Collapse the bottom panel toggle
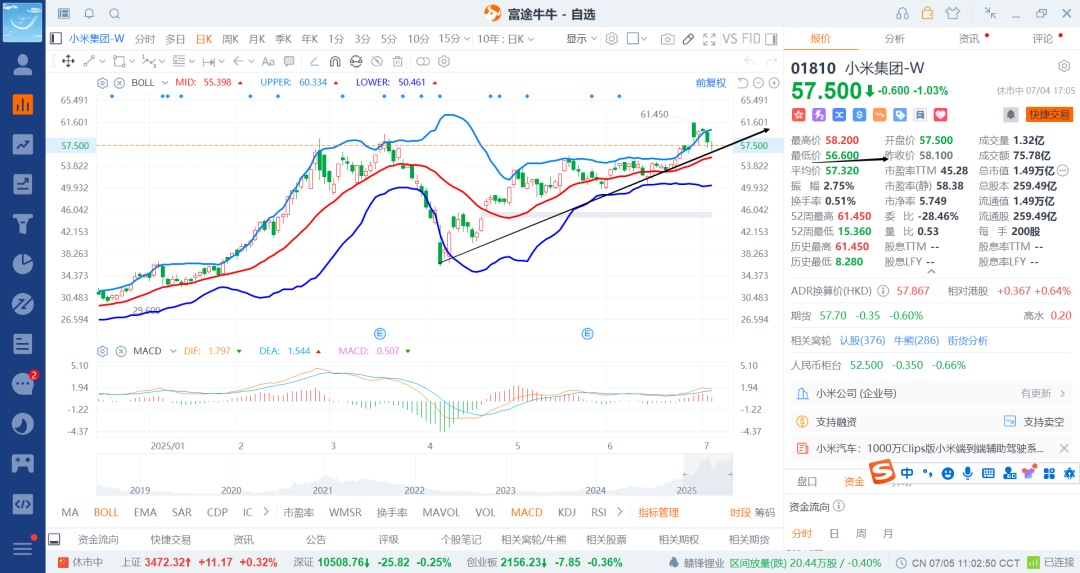This screenshot has width=1080, height=573. (54, 539)
